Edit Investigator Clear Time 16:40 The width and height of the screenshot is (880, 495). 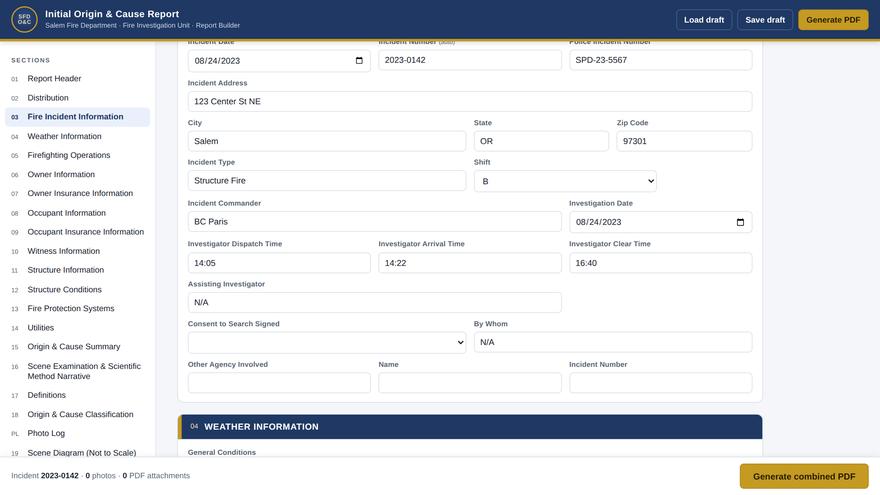[661, 263]
